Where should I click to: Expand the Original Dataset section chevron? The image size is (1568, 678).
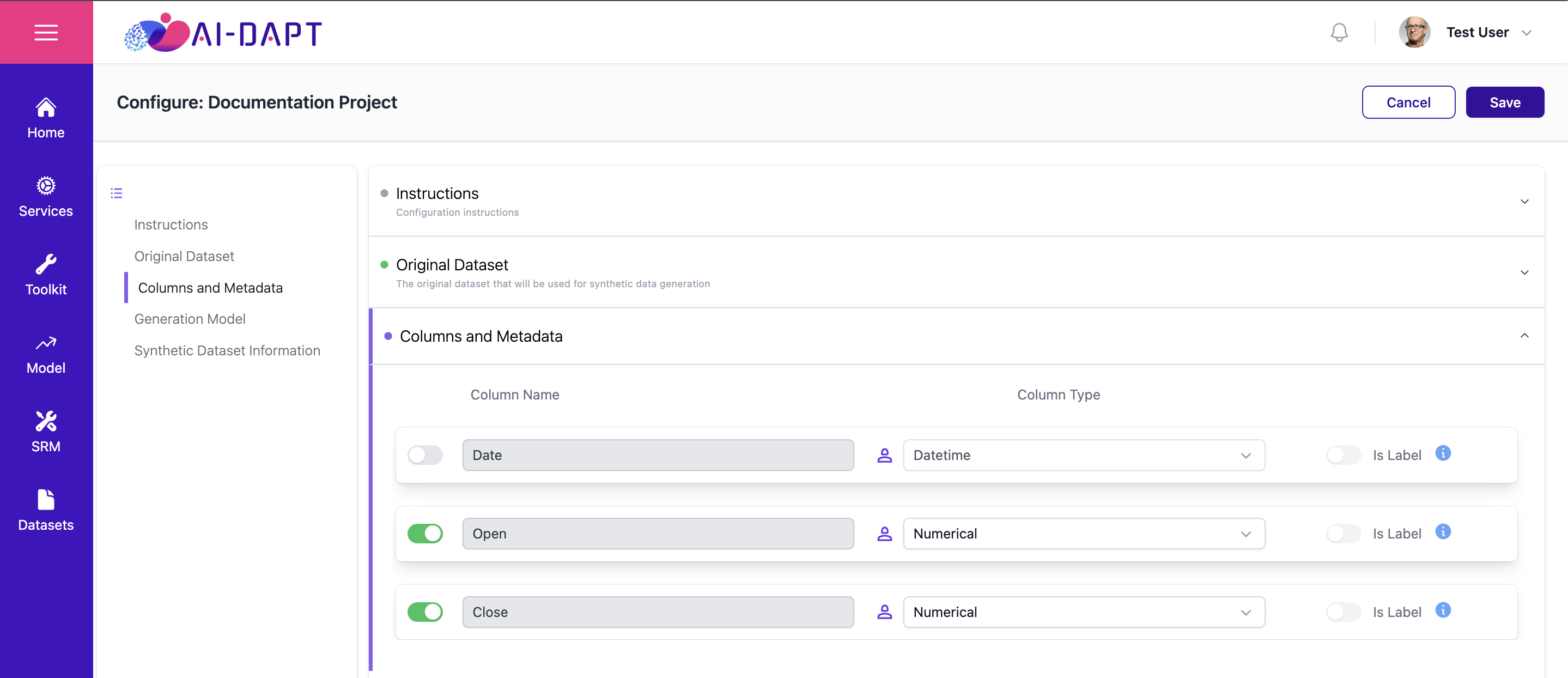pos(1524,273)
